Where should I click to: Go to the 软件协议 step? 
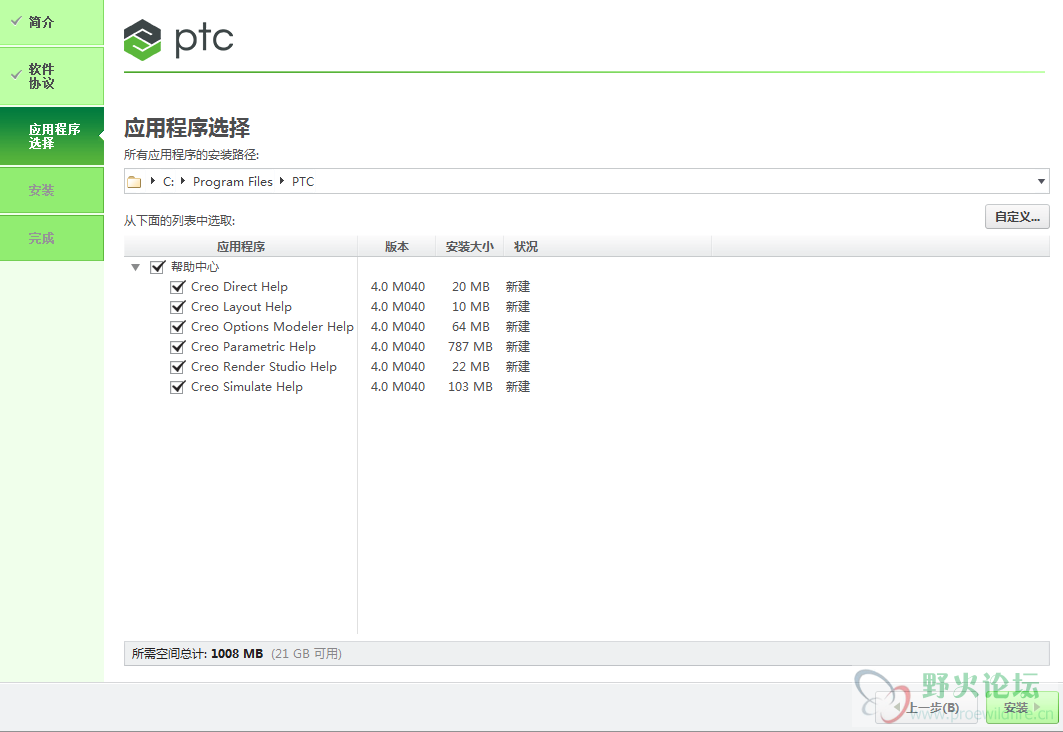52,76
